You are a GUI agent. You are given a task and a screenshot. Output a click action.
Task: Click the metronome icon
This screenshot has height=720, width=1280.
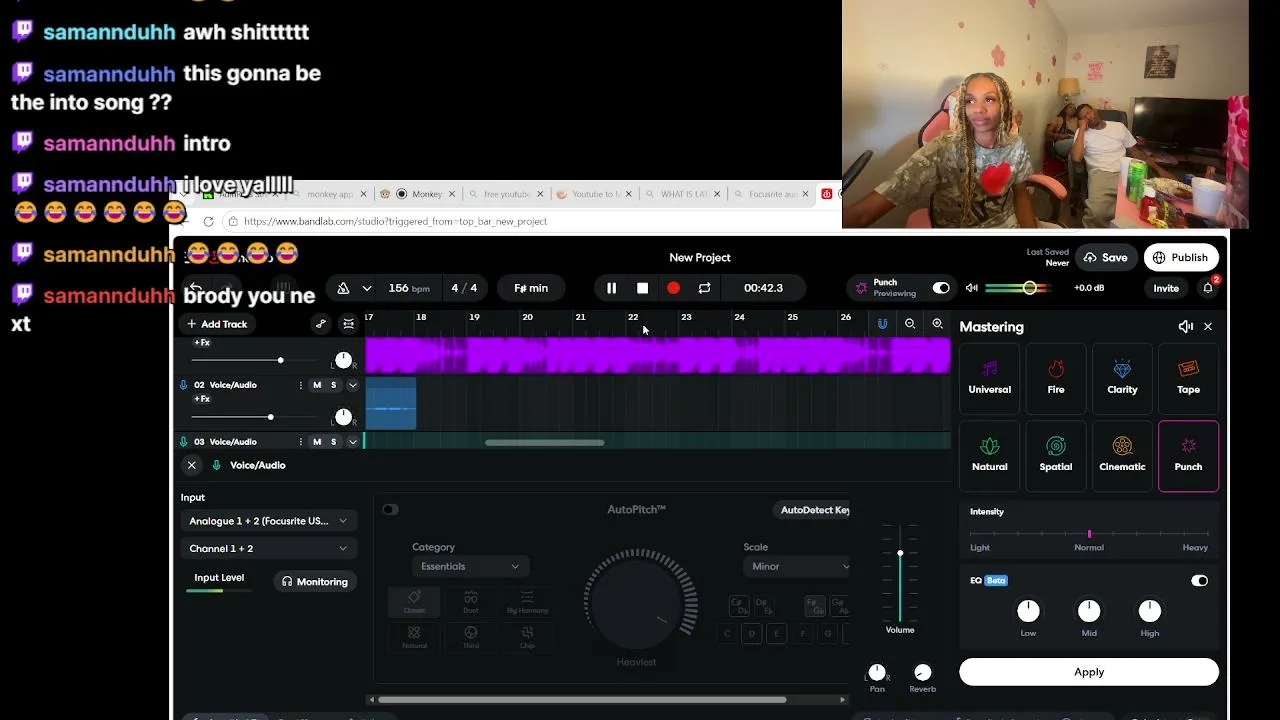pyautogui.click(x=343, y=288)
